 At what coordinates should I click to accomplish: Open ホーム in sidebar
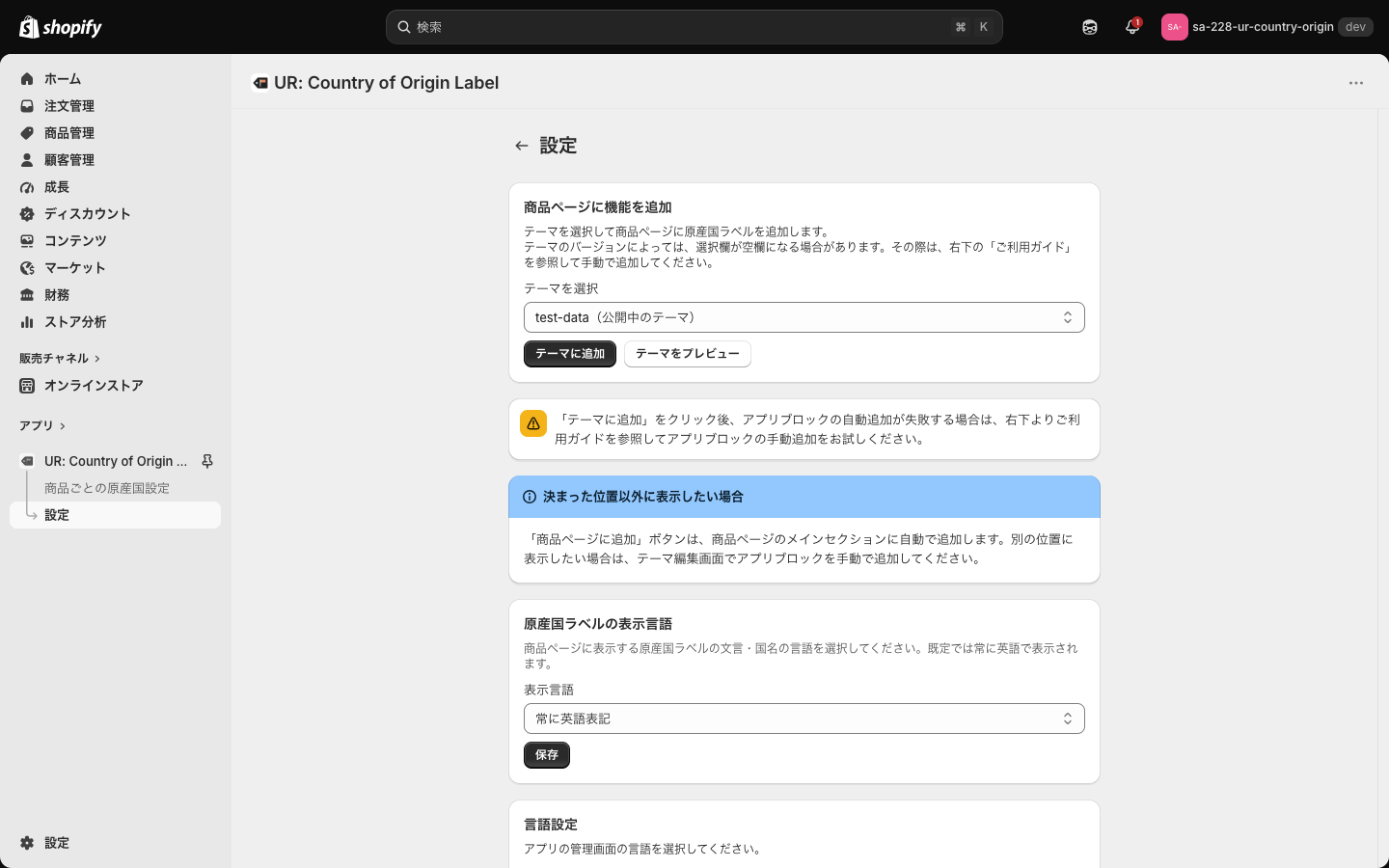click(x=115, y=79)
